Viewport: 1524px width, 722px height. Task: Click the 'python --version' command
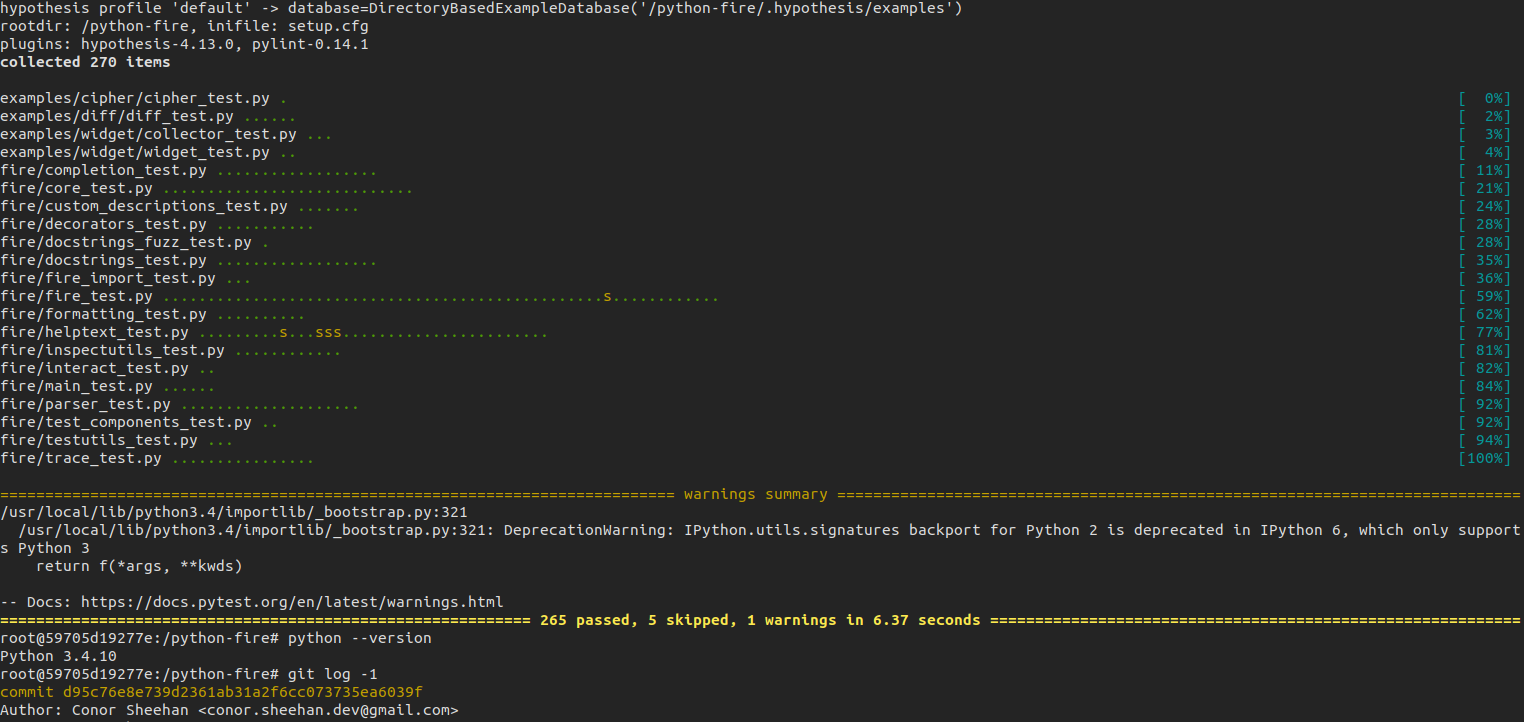(360, 638)
